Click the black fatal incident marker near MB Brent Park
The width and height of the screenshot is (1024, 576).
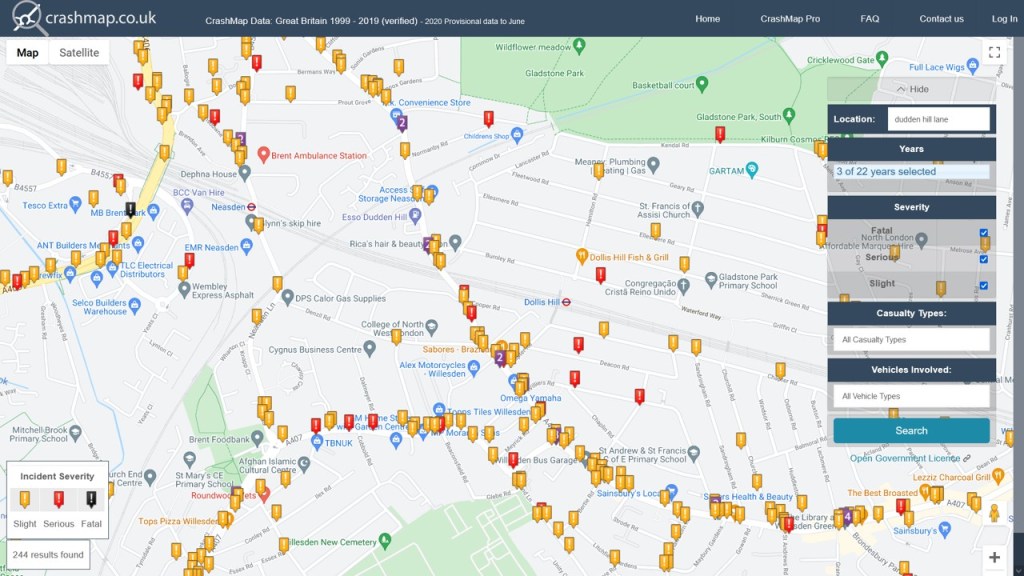(130, 209)
